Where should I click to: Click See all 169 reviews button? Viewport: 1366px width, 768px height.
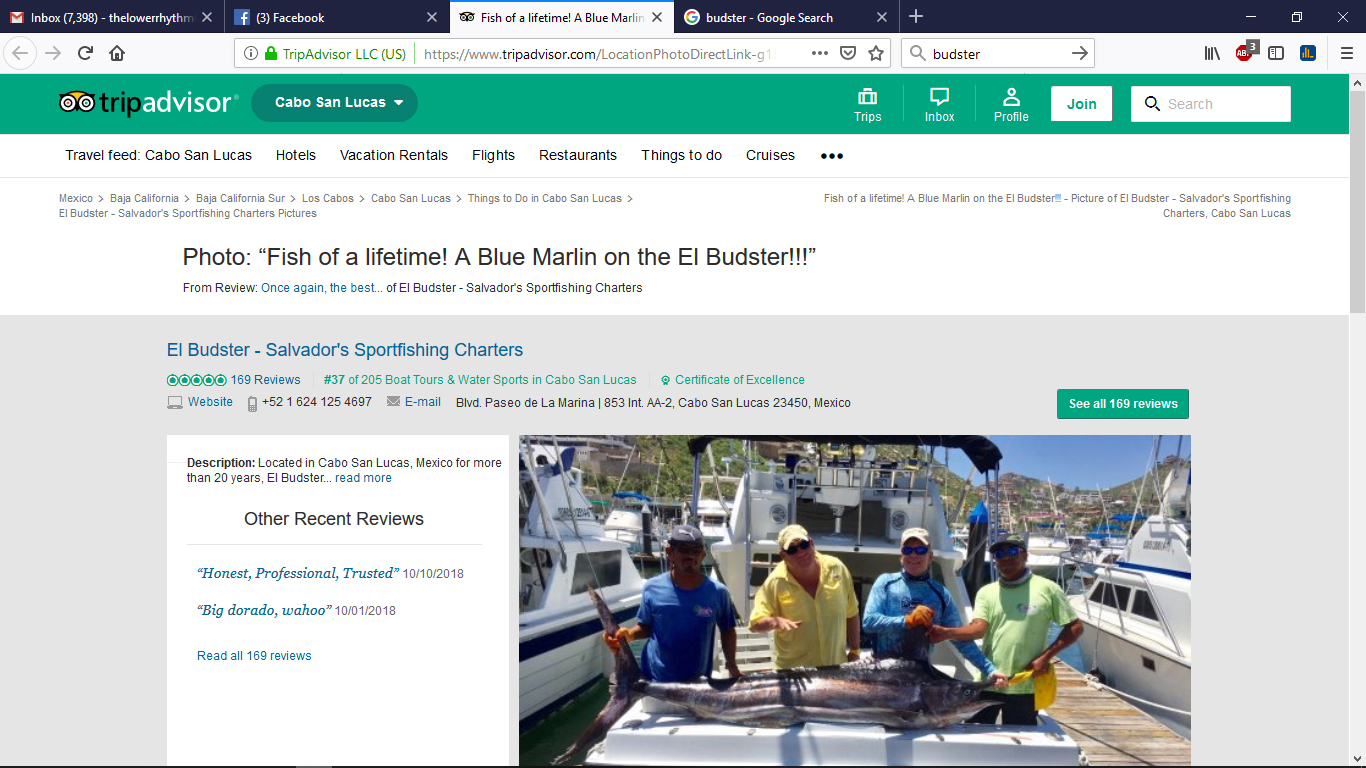tap(1123, 404)
